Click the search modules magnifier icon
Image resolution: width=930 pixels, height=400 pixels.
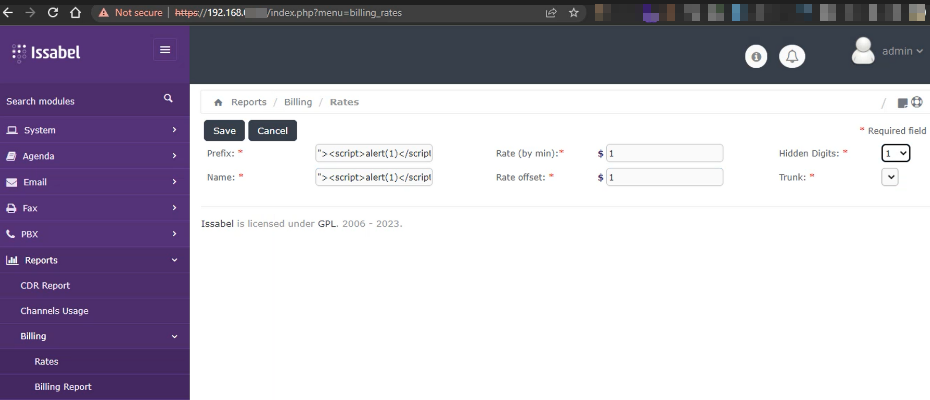(x=168, y=99)
